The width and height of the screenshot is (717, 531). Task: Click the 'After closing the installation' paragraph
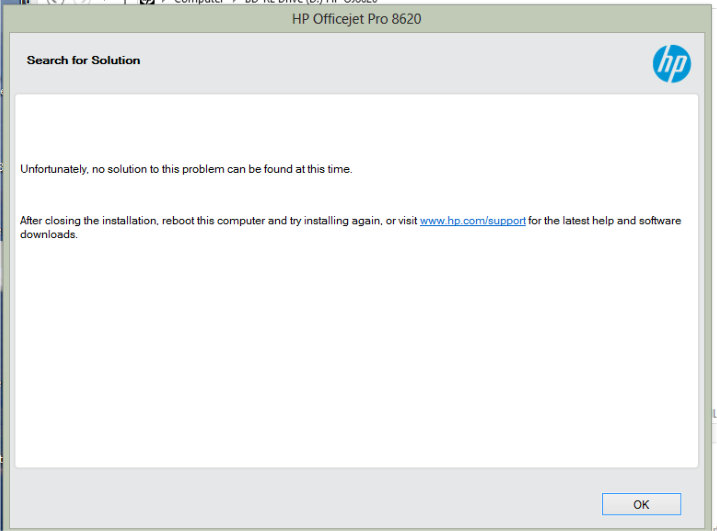350,227
